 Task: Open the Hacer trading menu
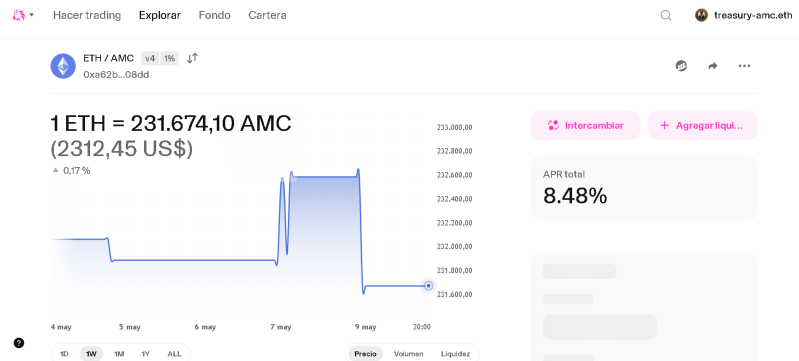coord(87,15)
